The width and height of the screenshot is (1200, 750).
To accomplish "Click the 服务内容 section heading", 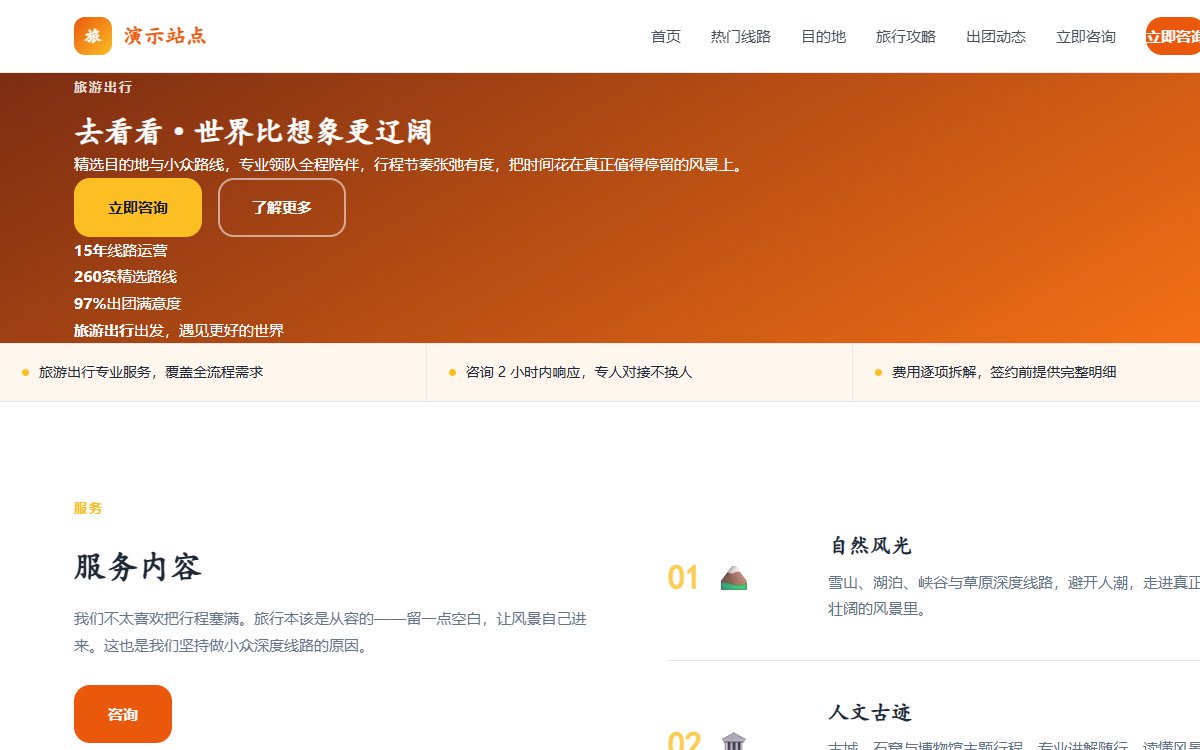I will (x=138, y=567).
